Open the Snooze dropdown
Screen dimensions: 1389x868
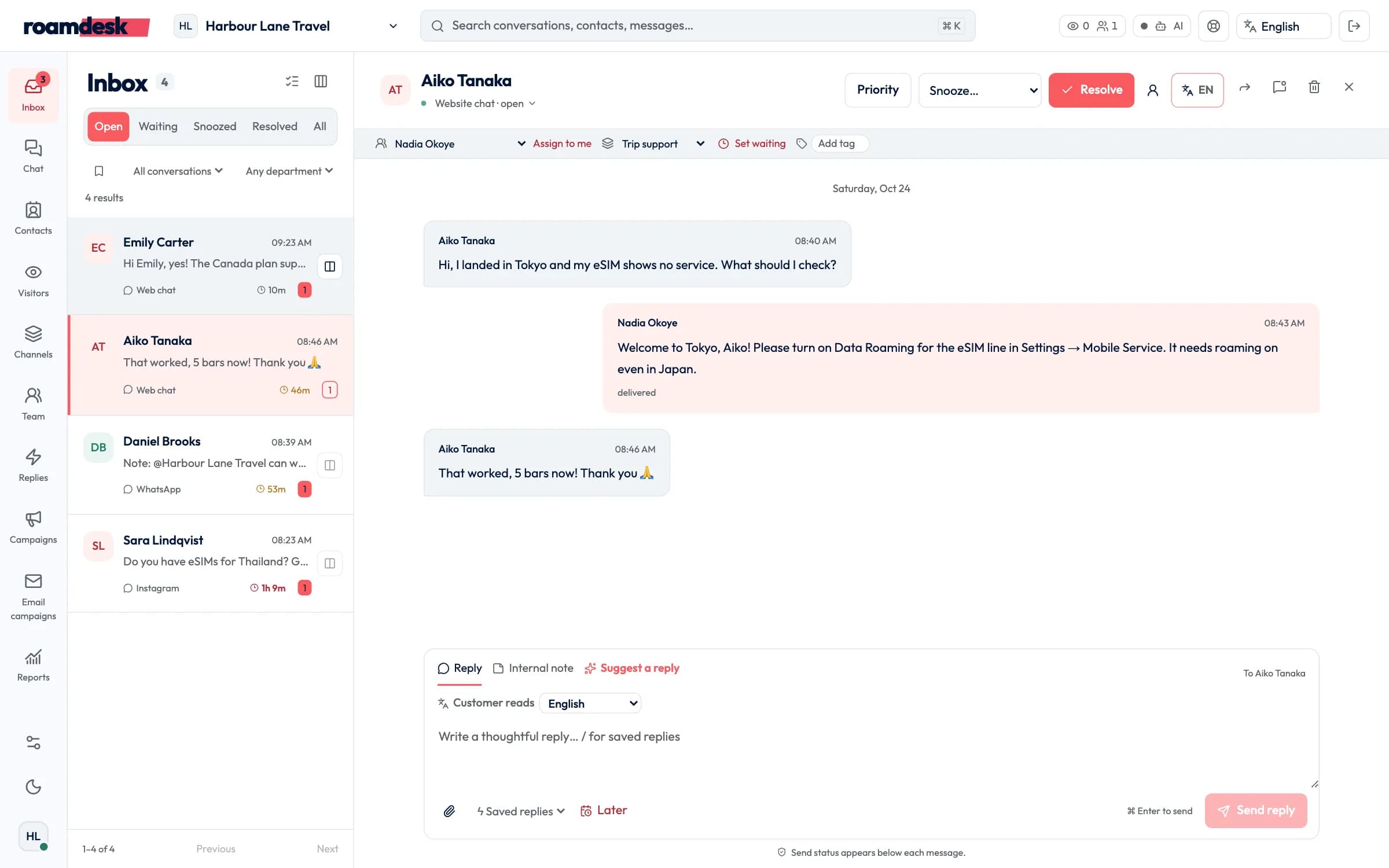[x=980, y=90]
